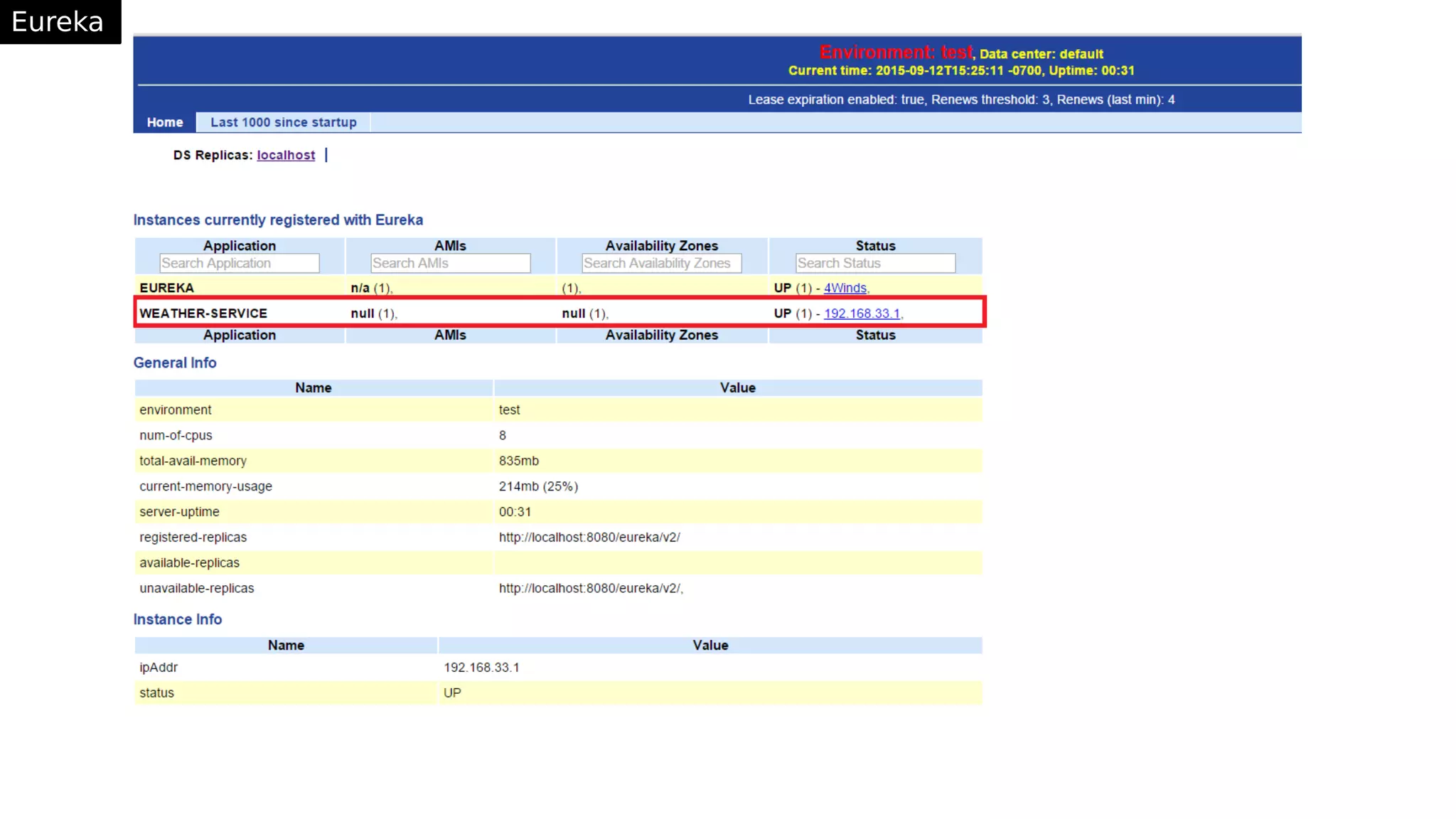The image size is (1456, 819).
Task: Click the top Availability Zones column header
Action: coord(661,245)
